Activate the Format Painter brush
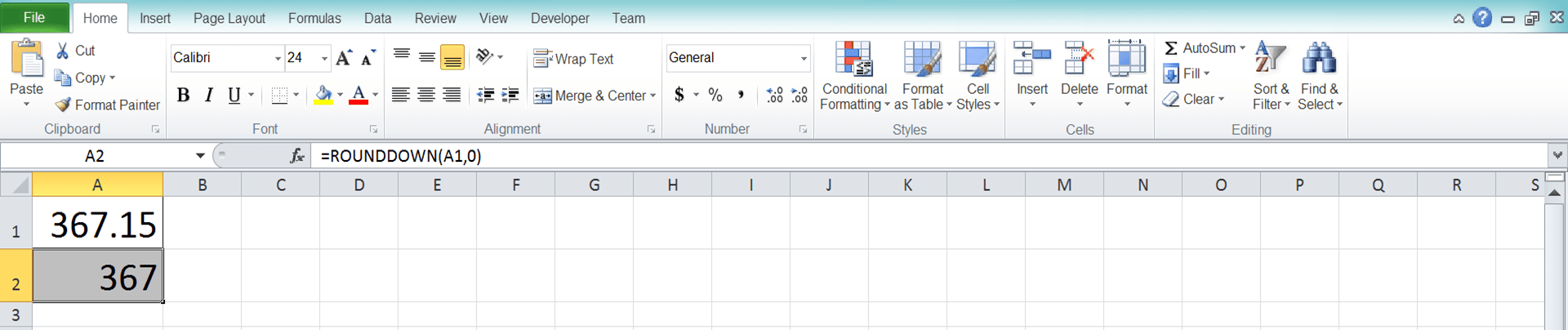The width and height of the screenshot is (1568, 330). click(63, 105)
